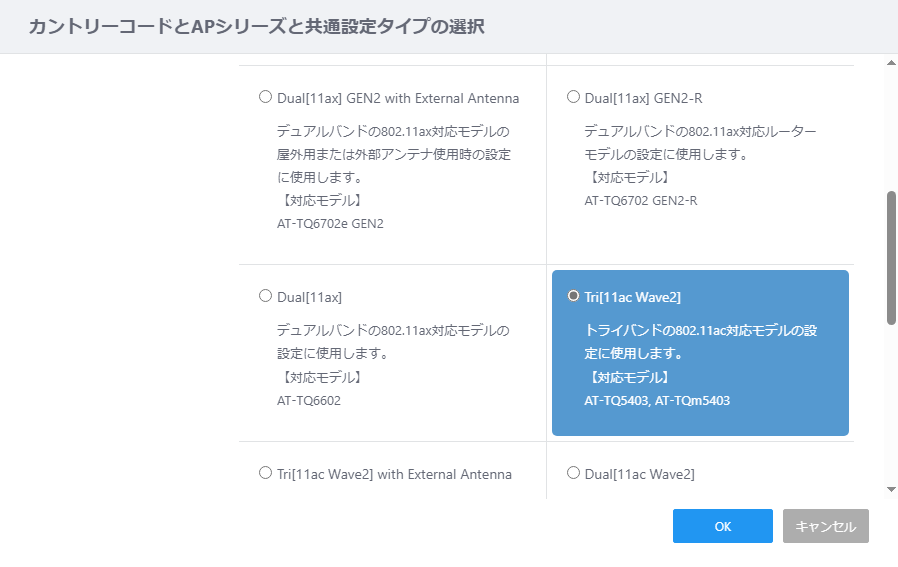Select the Dual[11ax] GEN2-R radio button
This screenshot has width=898, height=567.
coord(573,97)
